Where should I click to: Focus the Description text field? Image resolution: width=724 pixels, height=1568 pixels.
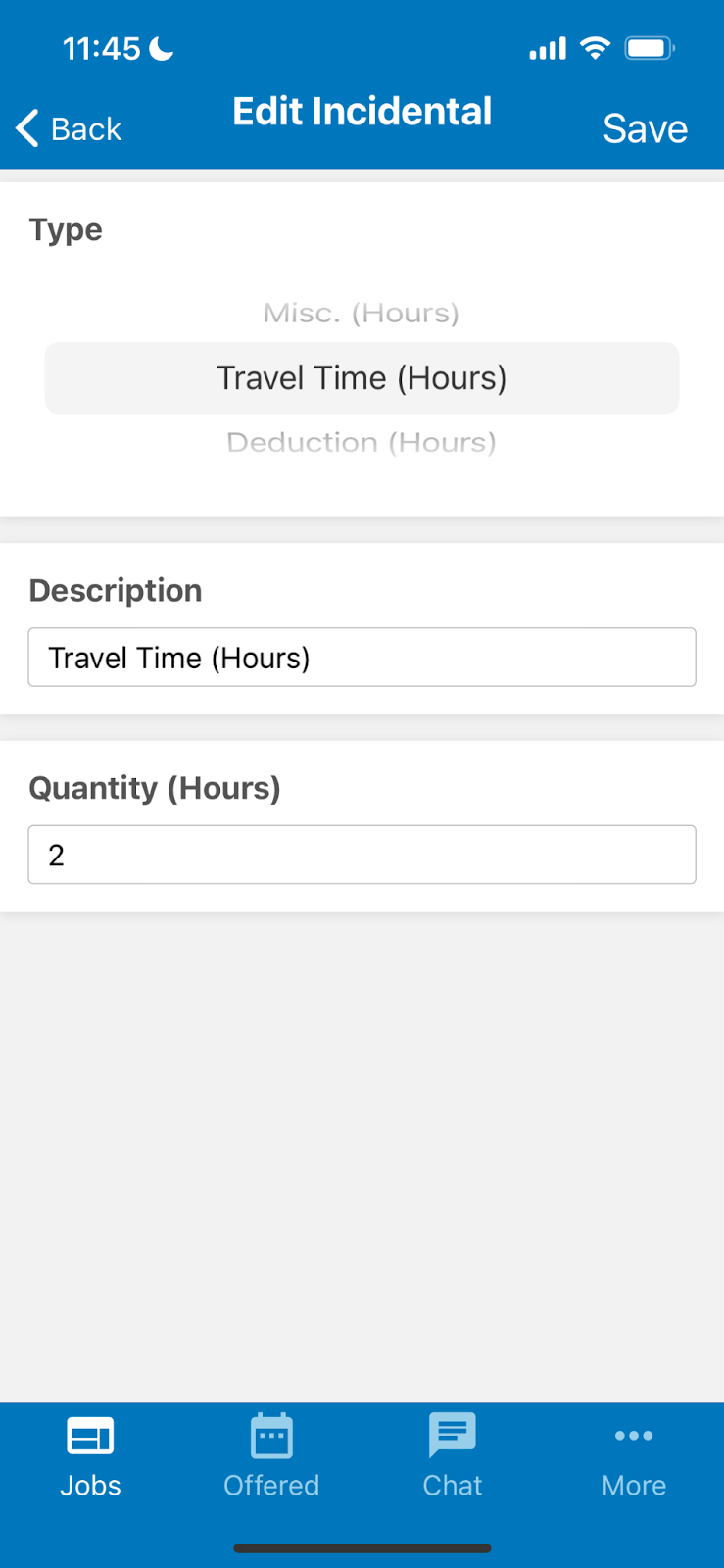(362, 658)
